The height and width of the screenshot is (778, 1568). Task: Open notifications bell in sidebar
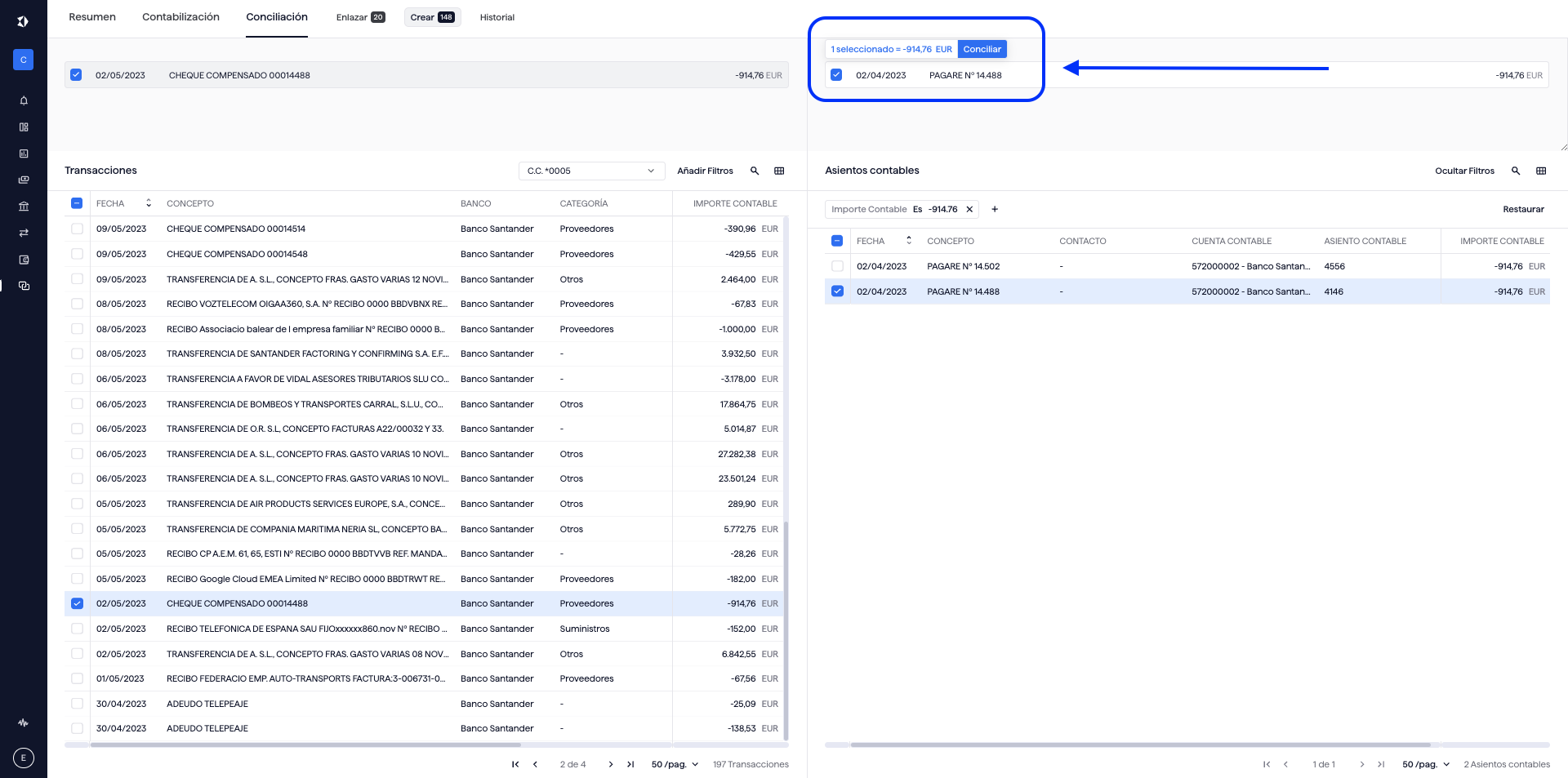24,100
